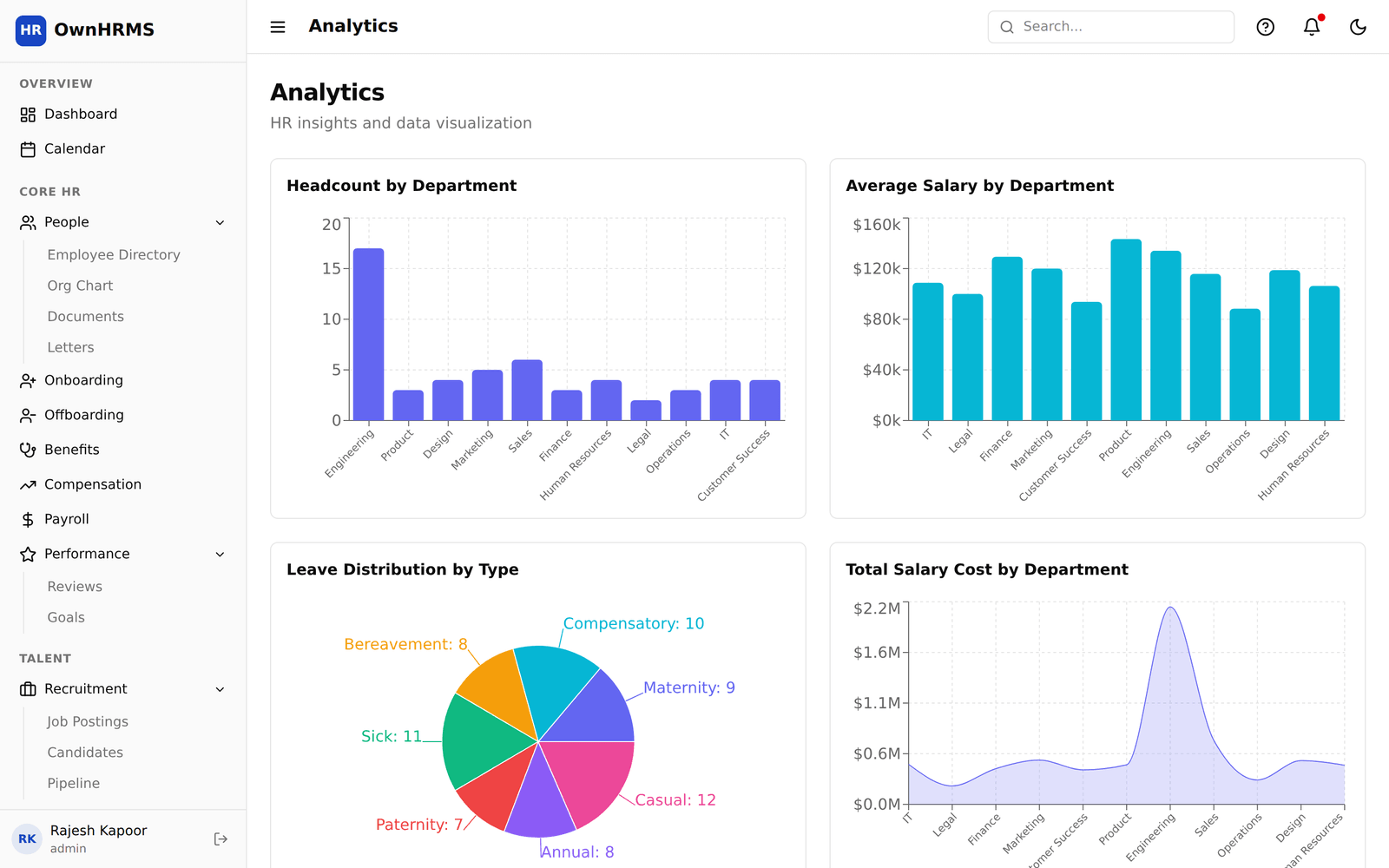This screenshot has height=868, width=1389.
Task: Open Dashboard from the sidebar
Action: [x=123, y=115]
